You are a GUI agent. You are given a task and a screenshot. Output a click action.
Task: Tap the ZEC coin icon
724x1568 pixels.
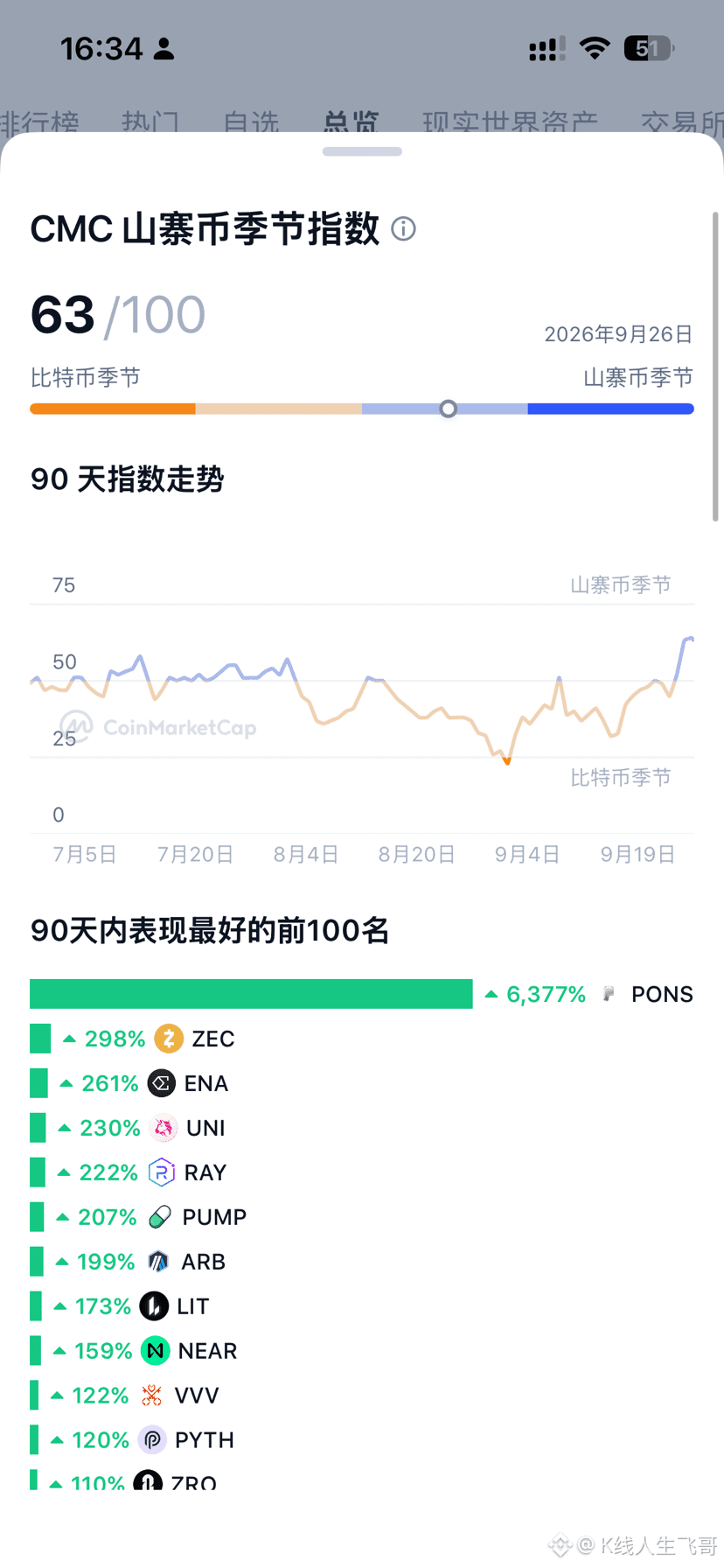pos(169,1039)
